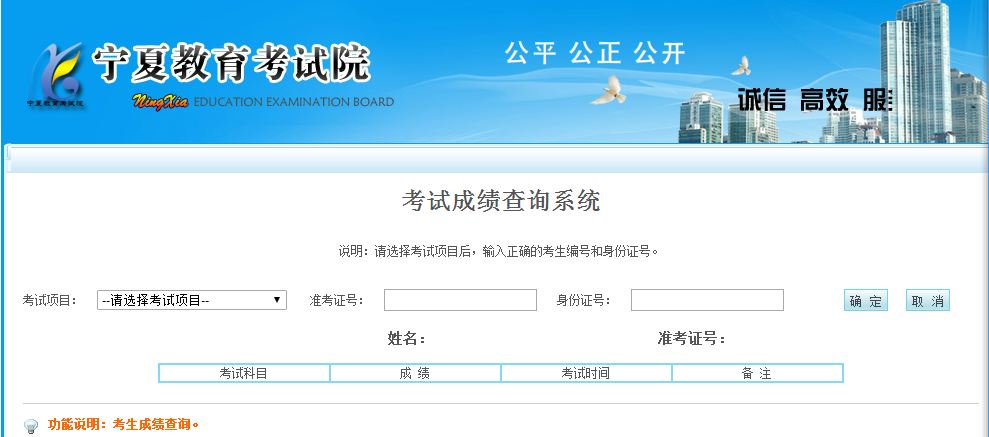This screenshot has height=437, width=989.
Task: Click the lightbulb icon beside 功能说明
Action: (x=31, y=425)
